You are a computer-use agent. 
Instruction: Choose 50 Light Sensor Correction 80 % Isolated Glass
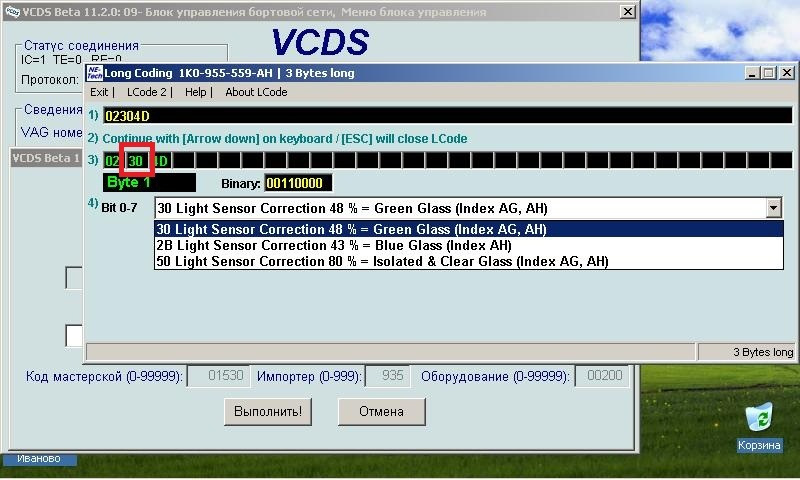(x=468, y=261)
